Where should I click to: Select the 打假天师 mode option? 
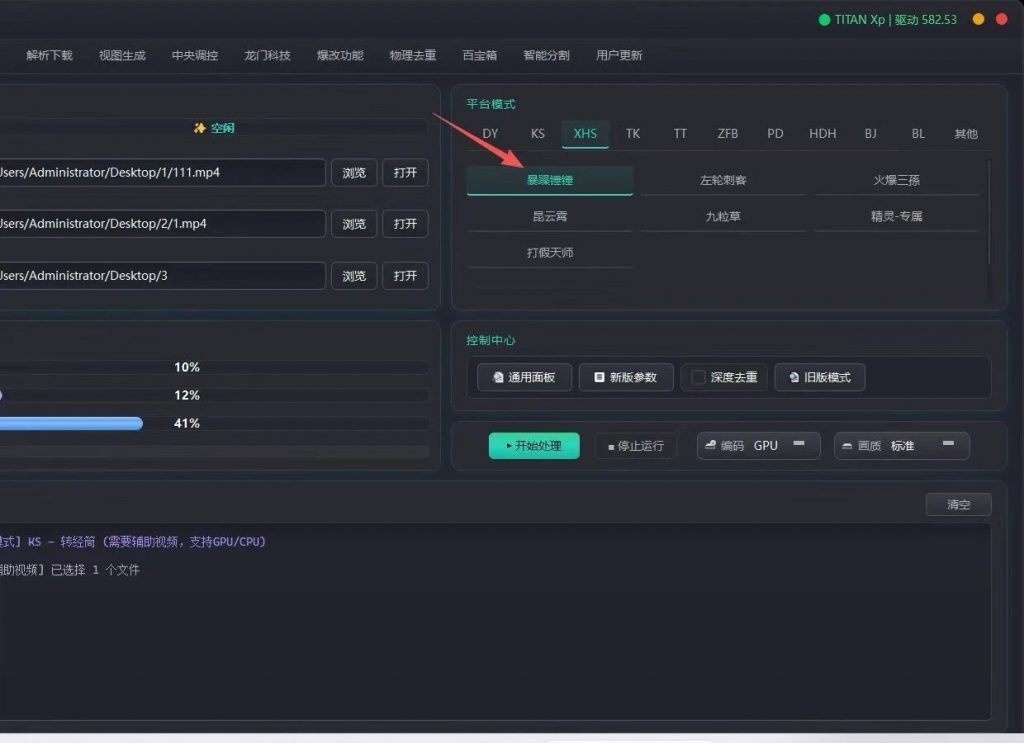(x=550, y=253)
